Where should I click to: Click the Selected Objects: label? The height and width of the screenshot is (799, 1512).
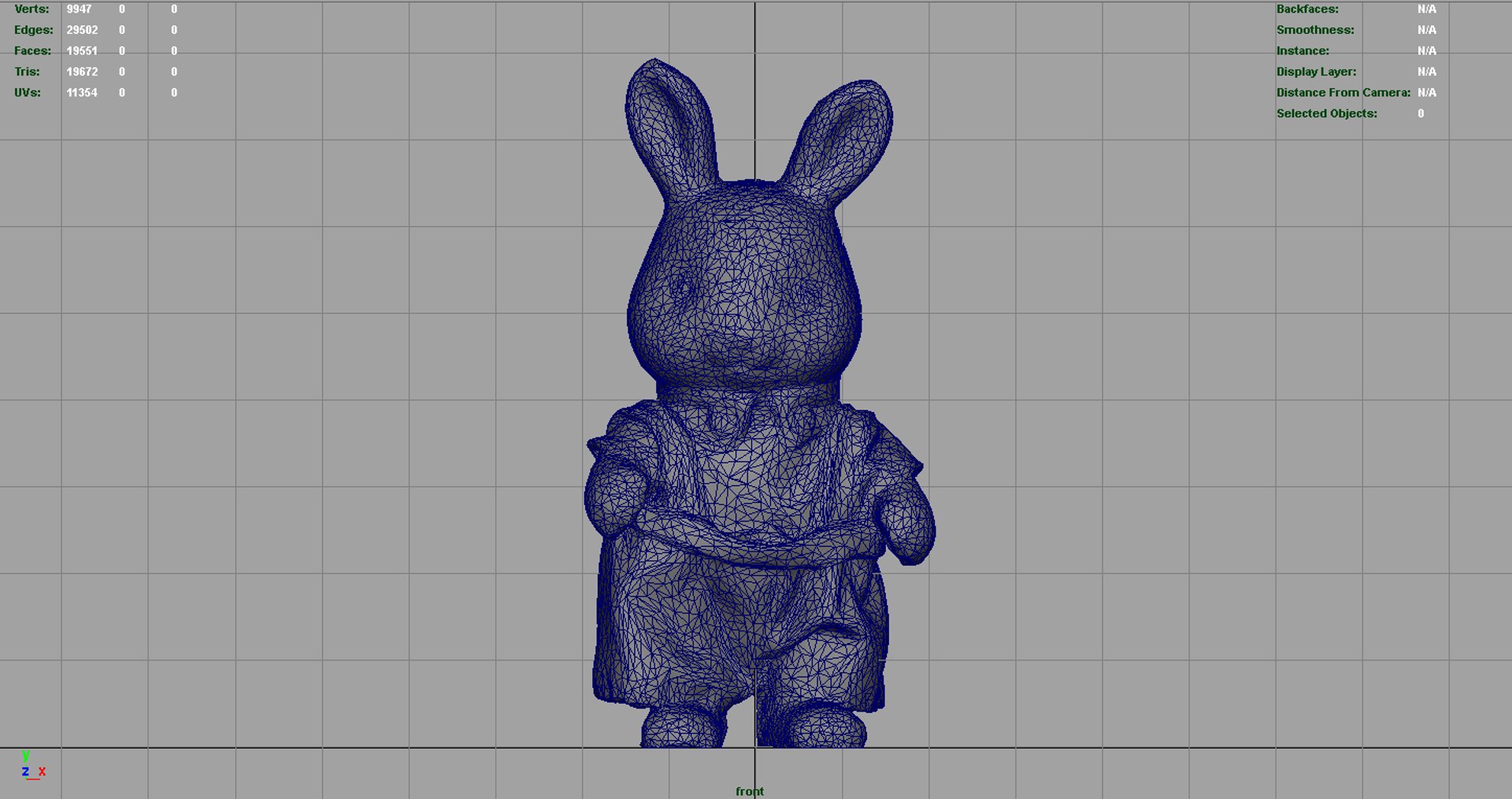pos(1327,113)
